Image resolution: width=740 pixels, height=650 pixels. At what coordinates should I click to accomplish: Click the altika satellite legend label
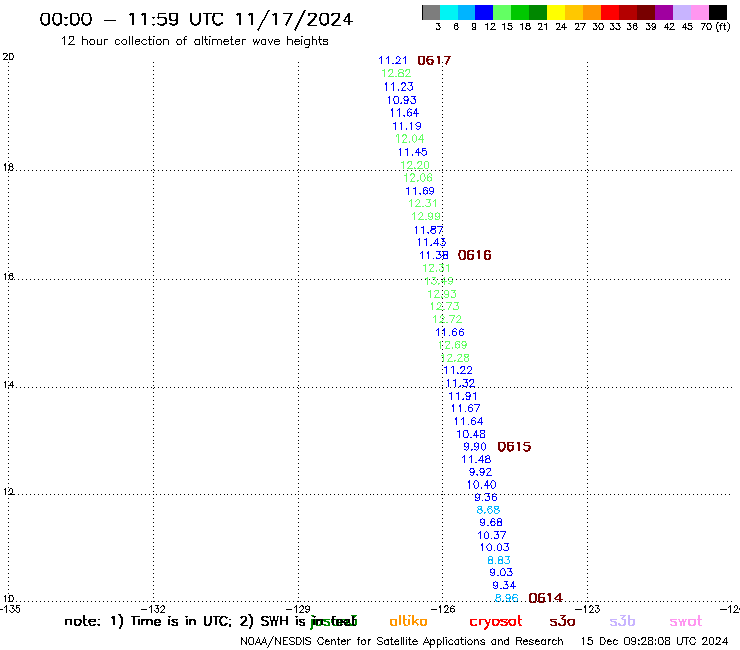pos(408,621)
